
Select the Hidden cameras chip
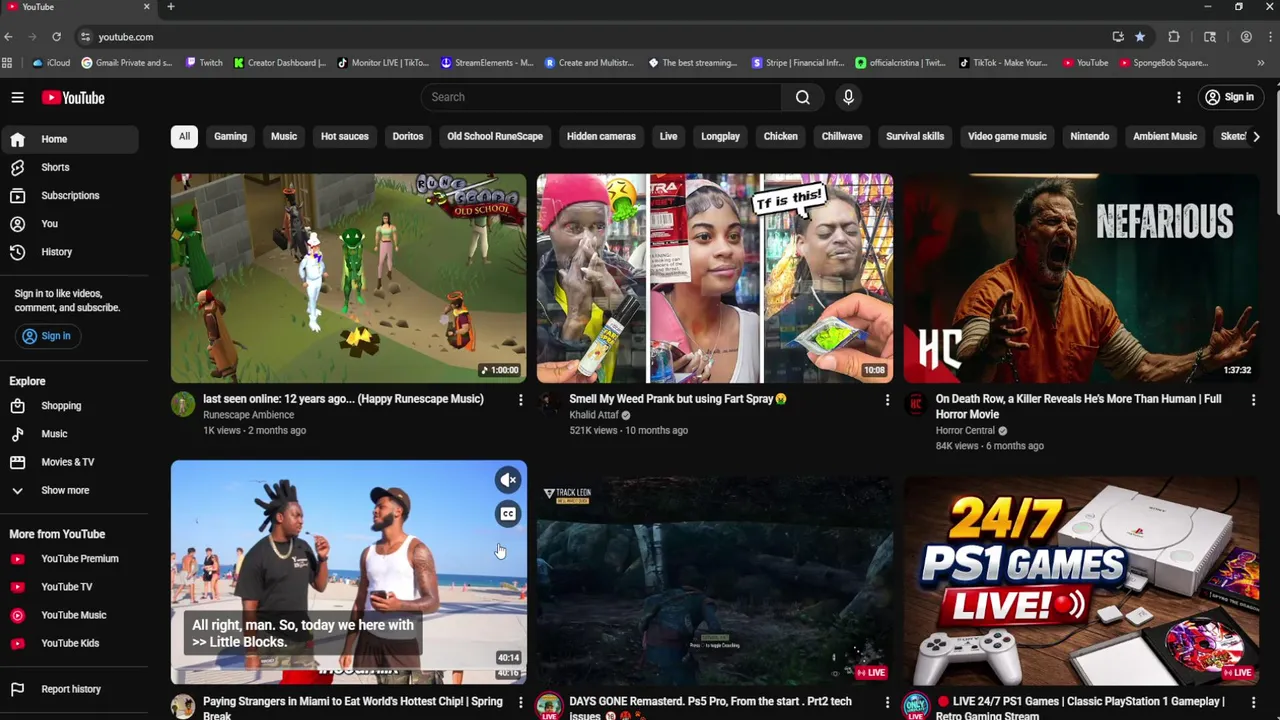[601, 136]
